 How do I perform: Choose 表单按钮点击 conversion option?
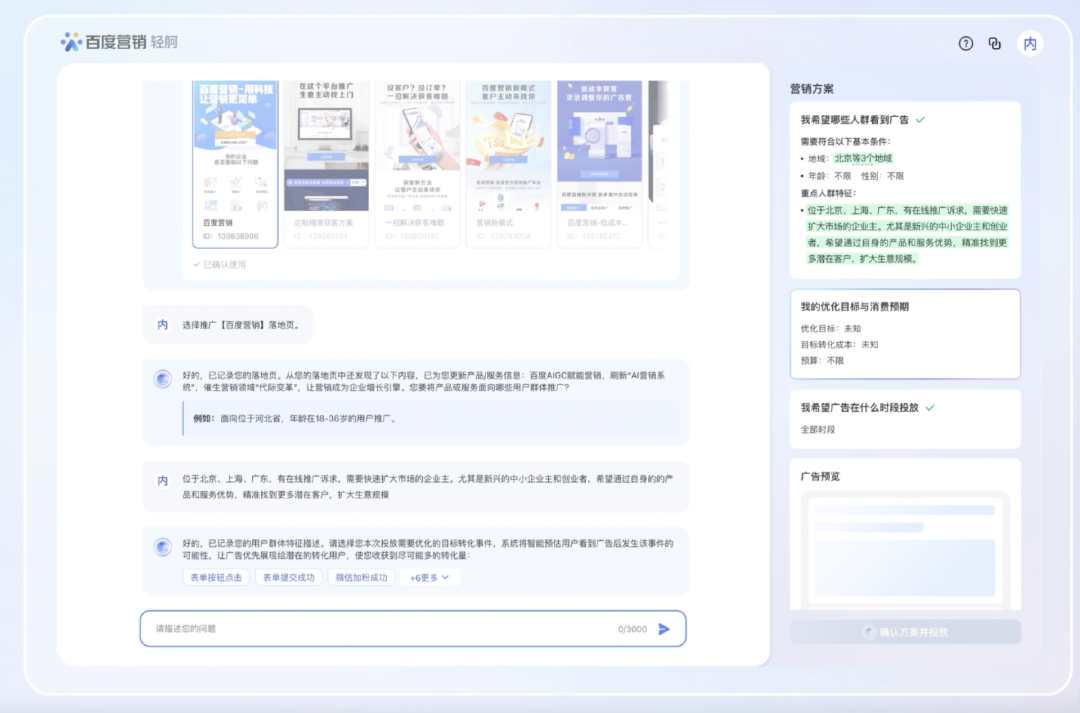(216, 577)
